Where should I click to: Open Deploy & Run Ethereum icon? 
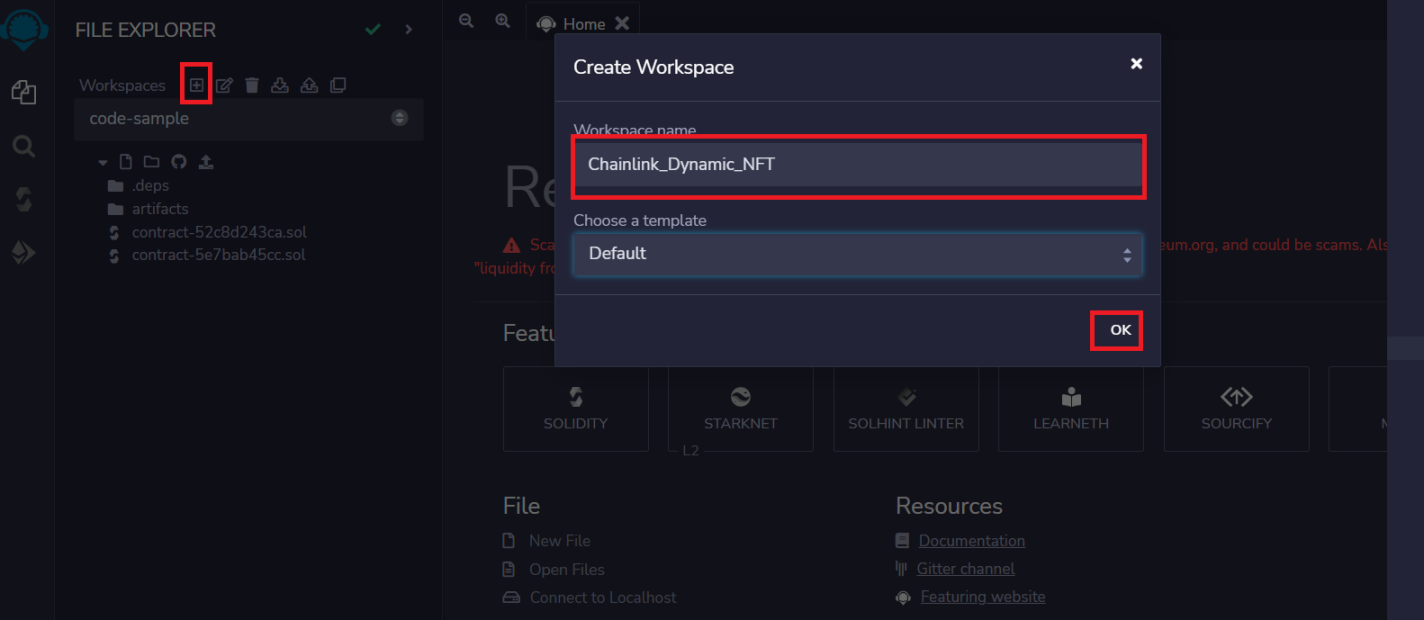click(24, 253)
